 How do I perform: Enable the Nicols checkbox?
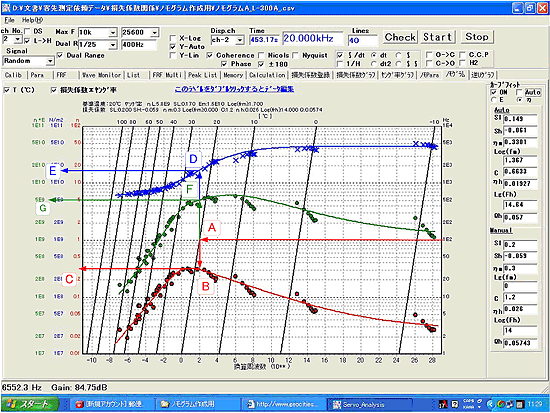261,55
